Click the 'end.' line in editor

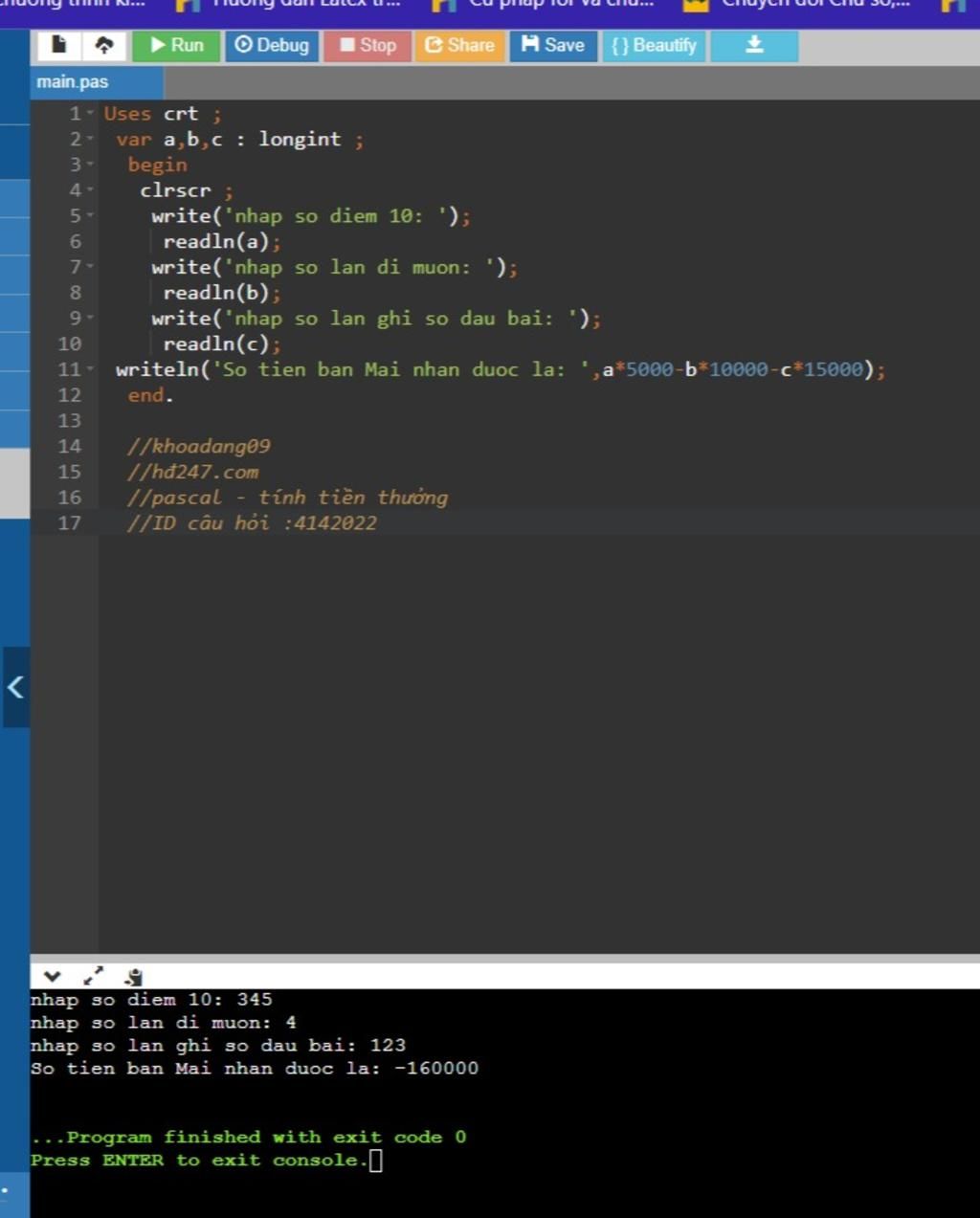click(150, 395)
